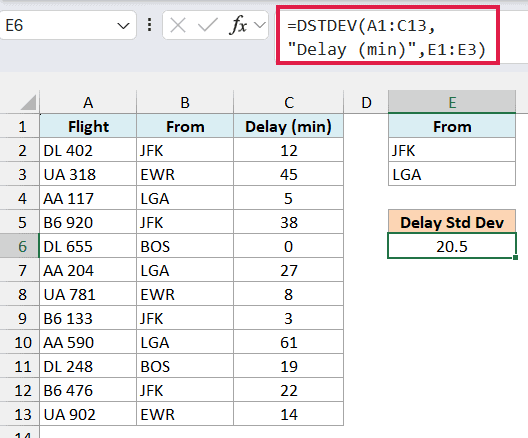The image size is (528, 438).
Task: Select cell with B6 133
Action: coord(88,318)
